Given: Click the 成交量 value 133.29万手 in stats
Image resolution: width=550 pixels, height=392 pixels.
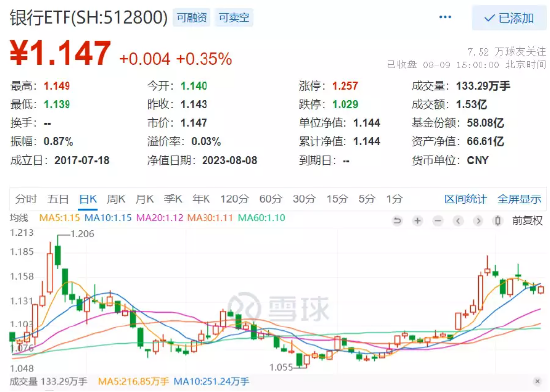Looking at the screenshot, I should (x=483, y=86).
